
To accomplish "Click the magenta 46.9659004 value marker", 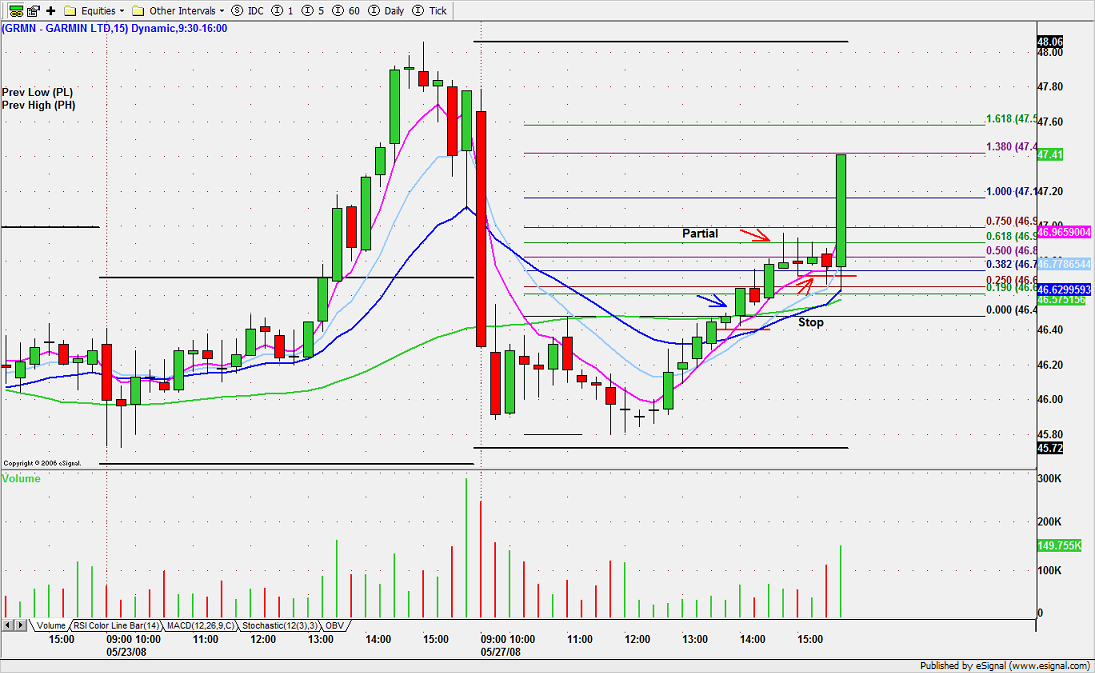I will pyautogui.click(x=1064, y=232).
